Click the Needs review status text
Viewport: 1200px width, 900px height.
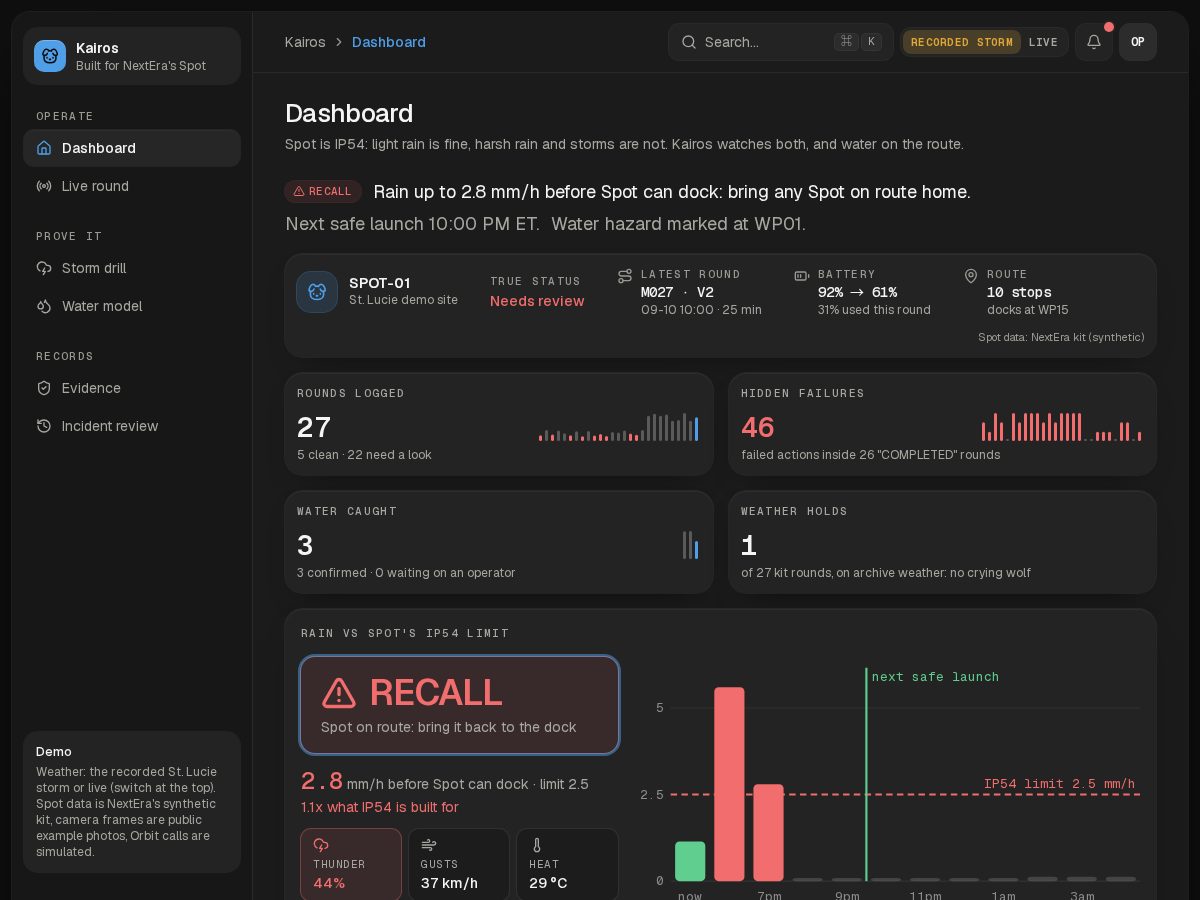tap(537, 301)
